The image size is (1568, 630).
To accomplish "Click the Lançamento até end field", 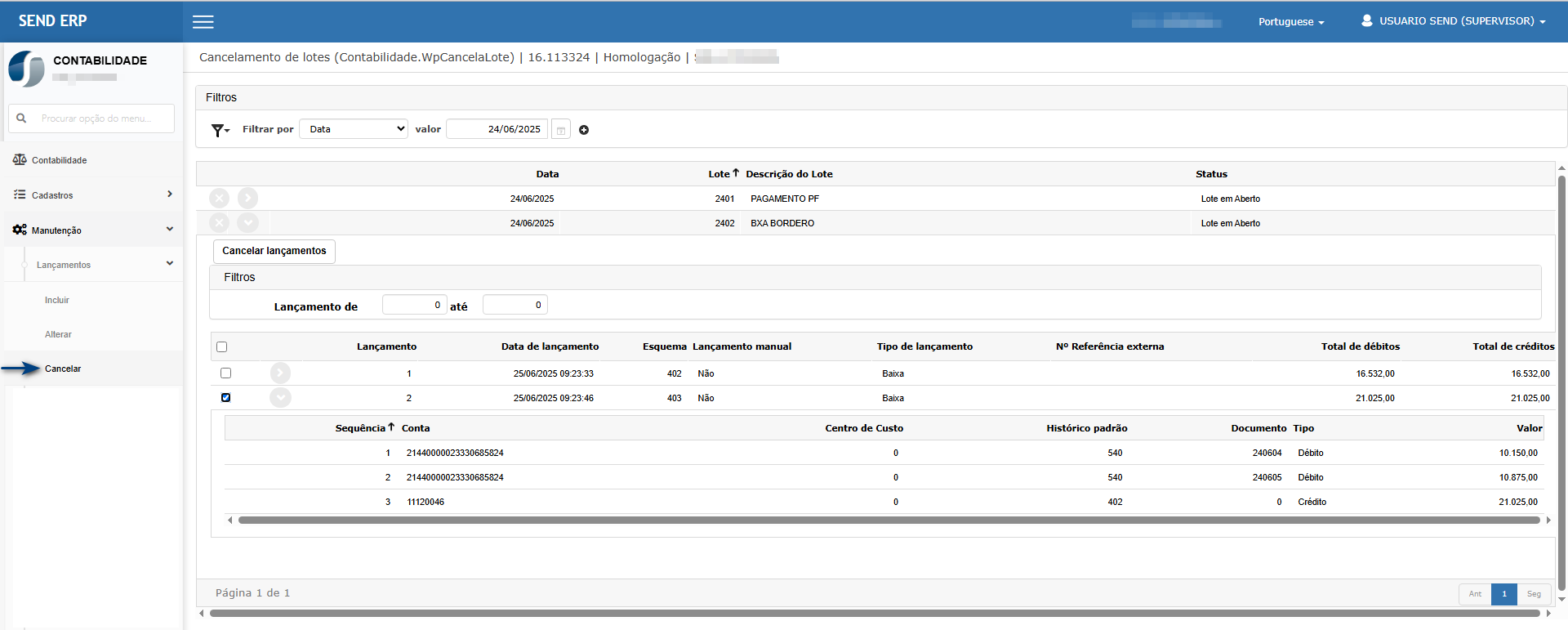I will pos(514,305).
